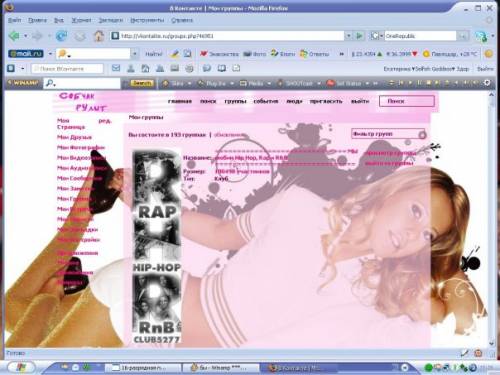
Task: Expand the Фильтр групп dropdown
Action: [x=422, y=135]
